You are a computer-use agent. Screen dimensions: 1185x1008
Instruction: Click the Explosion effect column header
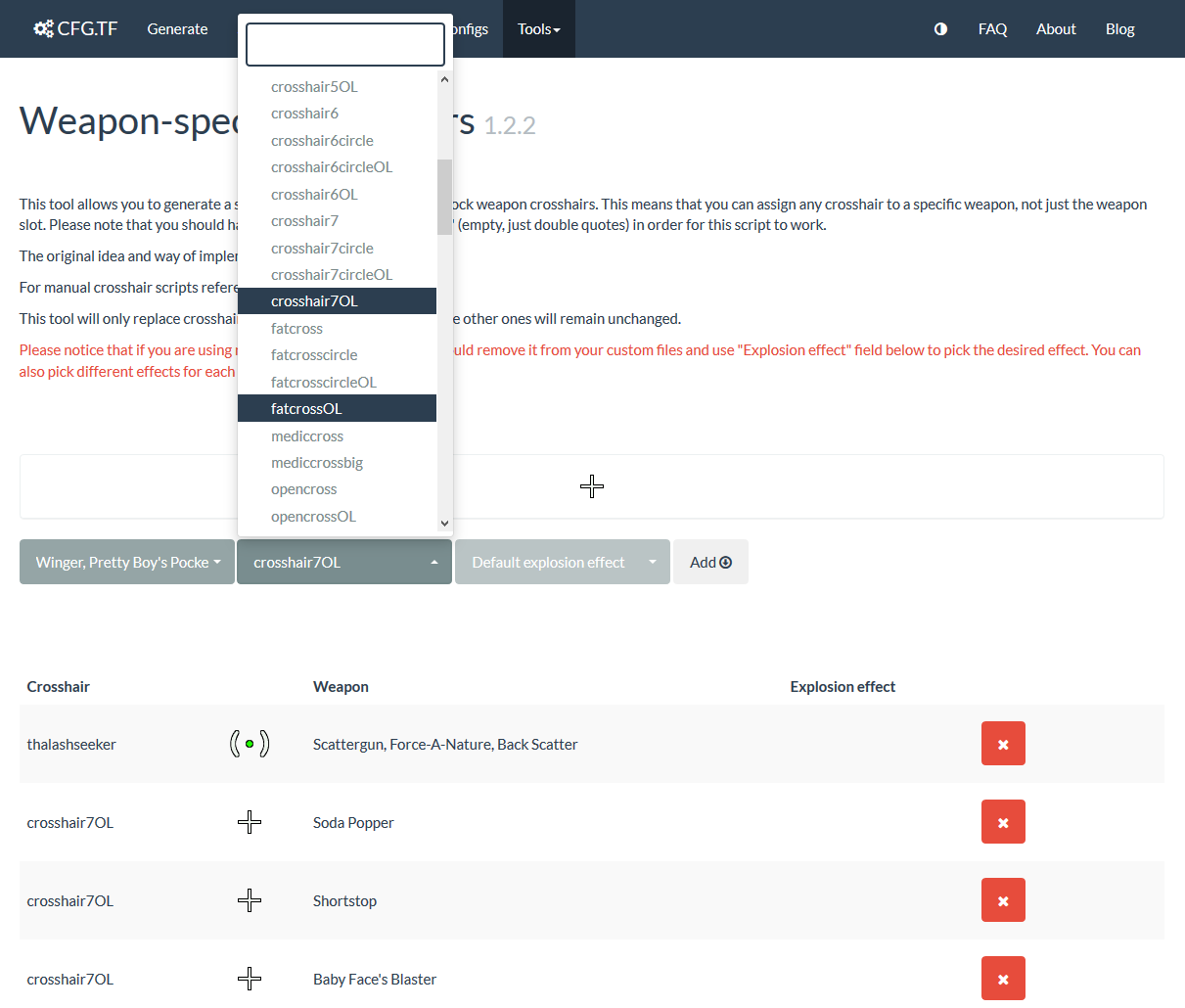tap(843, 686)
